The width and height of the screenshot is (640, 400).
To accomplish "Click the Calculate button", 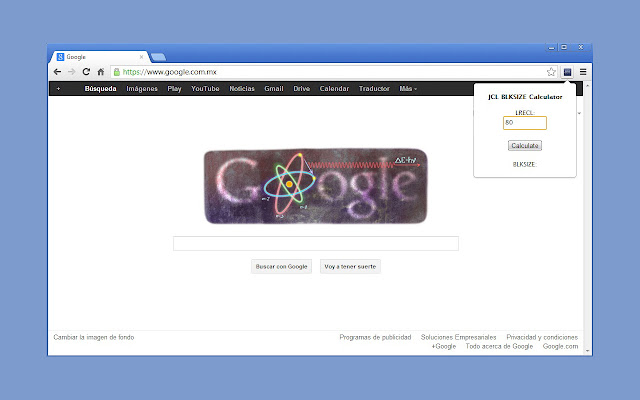I will click(x=525, y=145).
